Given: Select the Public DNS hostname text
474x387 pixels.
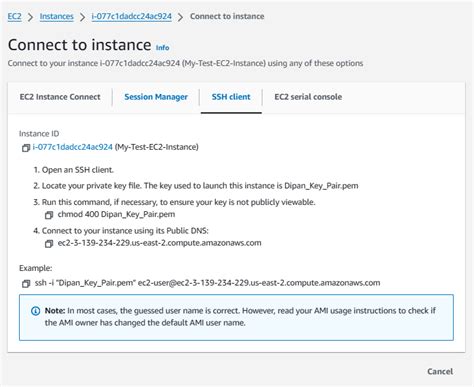Looking at the screenshot, I should click(x=159, y=243).
